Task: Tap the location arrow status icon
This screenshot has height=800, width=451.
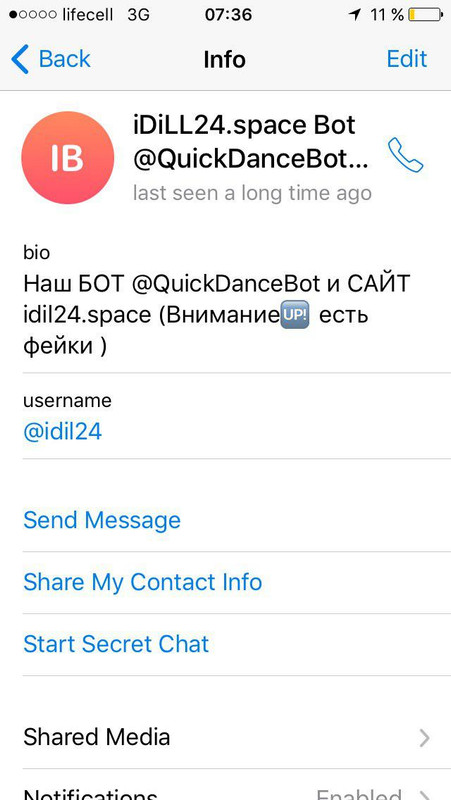Action: [x=354, y=15]
